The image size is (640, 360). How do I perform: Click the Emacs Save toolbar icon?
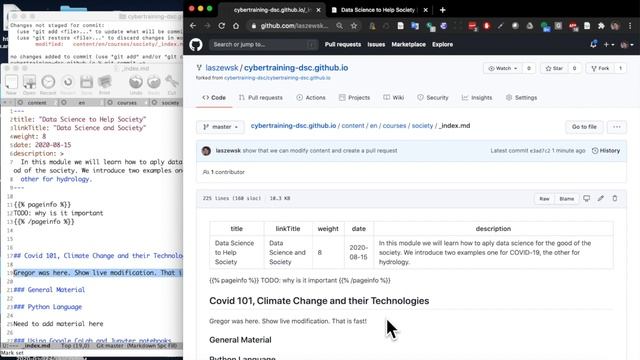coord(87,84)
